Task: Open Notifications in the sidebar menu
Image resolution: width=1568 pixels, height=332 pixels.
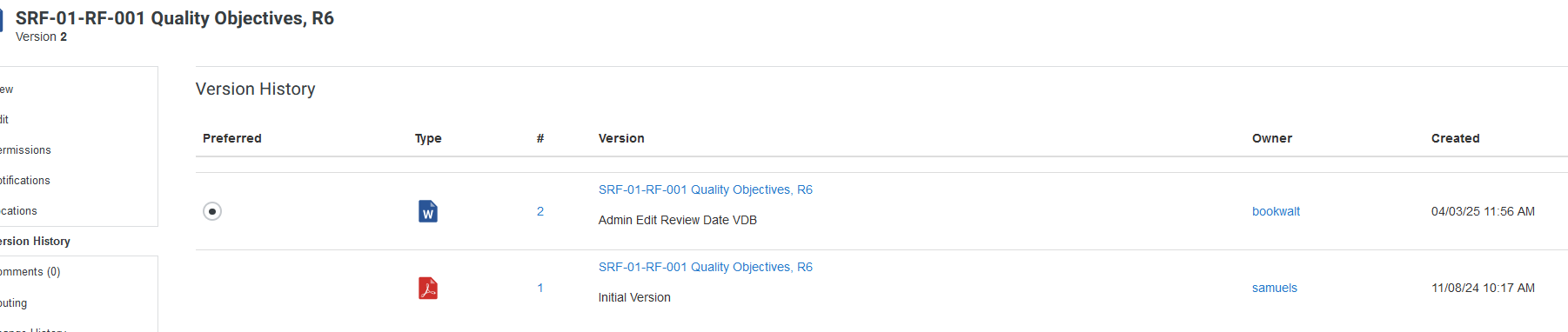Action: 24,181
